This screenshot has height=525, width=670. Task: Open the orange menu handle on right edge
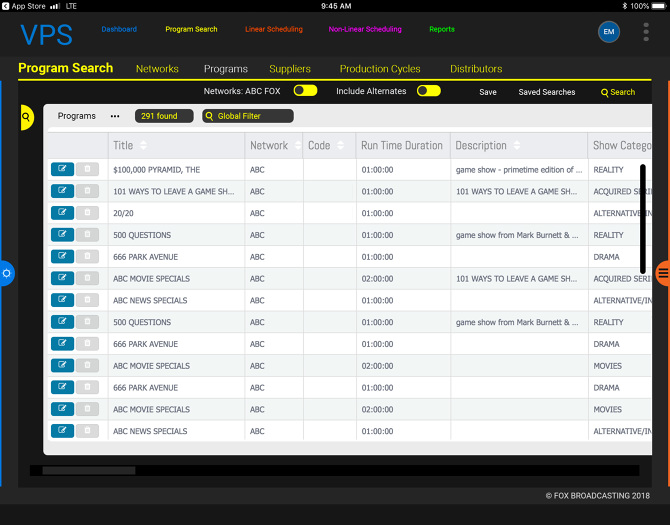(663, 273)
